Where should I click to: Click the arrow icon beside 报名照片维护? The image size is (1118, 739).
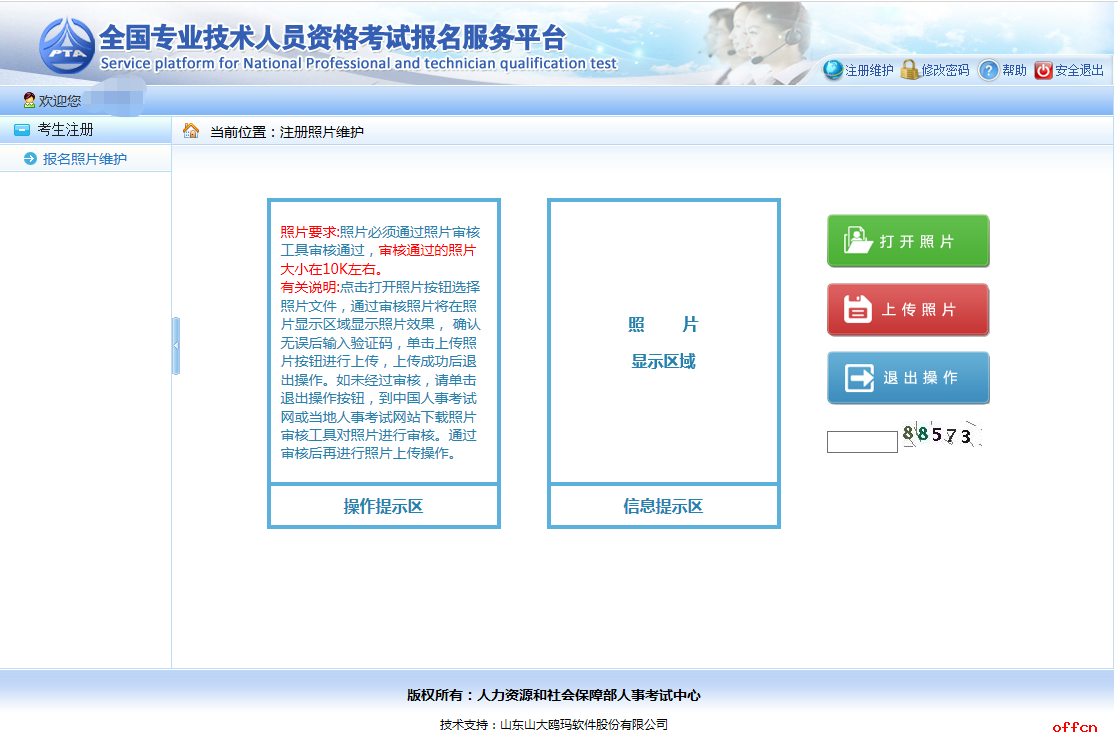pyautogui.click(x=30, y=159)
